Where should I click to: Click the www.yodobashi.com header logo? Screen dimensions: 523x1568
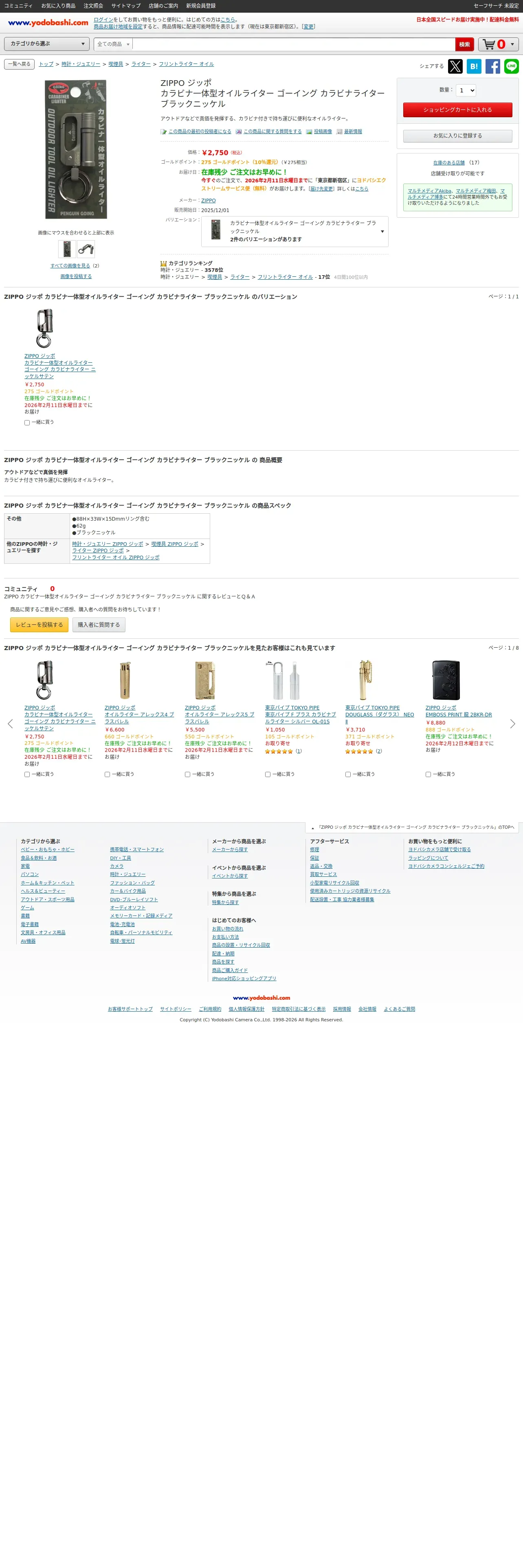[x=48, y=22]
